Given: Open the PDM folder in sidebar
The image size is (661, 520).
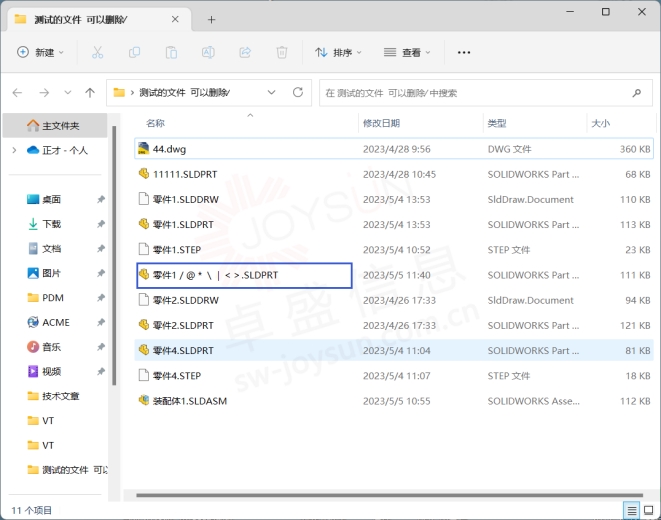Looking at the screenshot, I should click(x=46, y=298).
